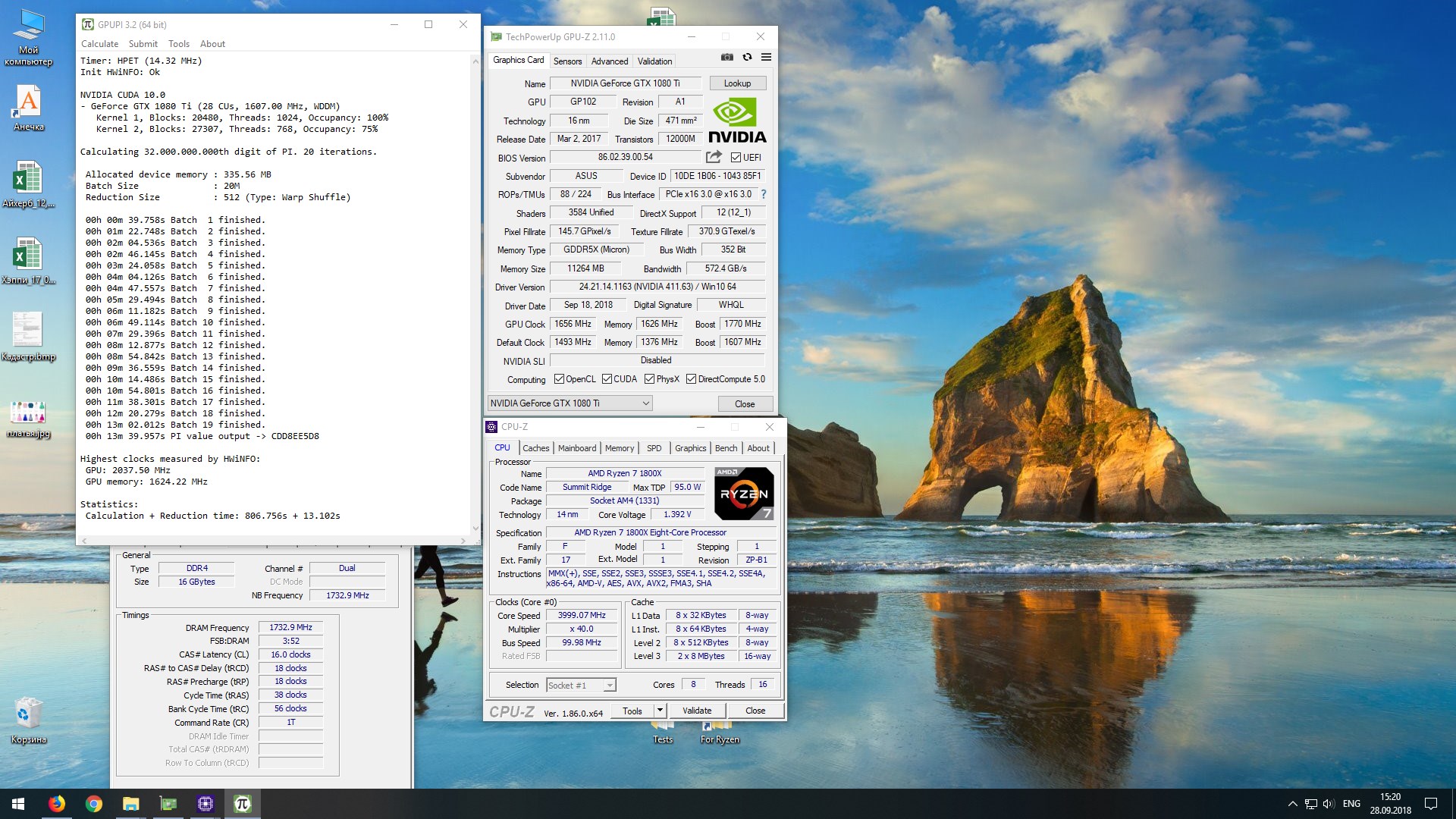Screen dimensions: 1456x819
Task: Open the volume control in system tray
Action: [1328, 804]
